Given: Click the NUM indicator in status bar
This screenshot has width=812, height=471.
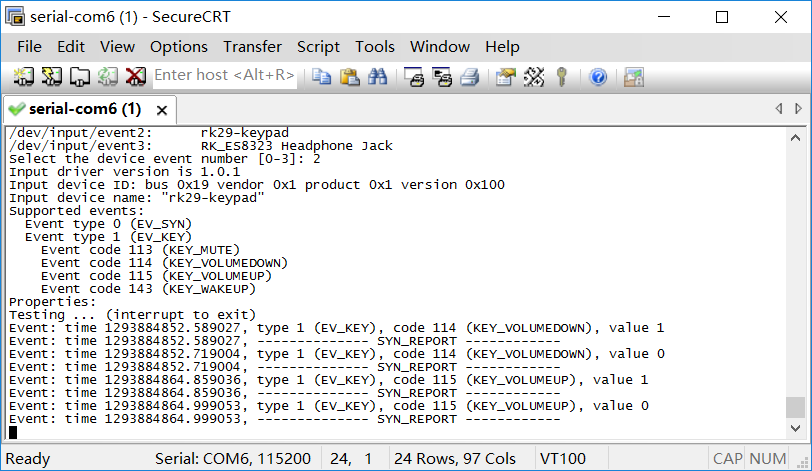Looking at the screenshot, I should click(767, 459).
